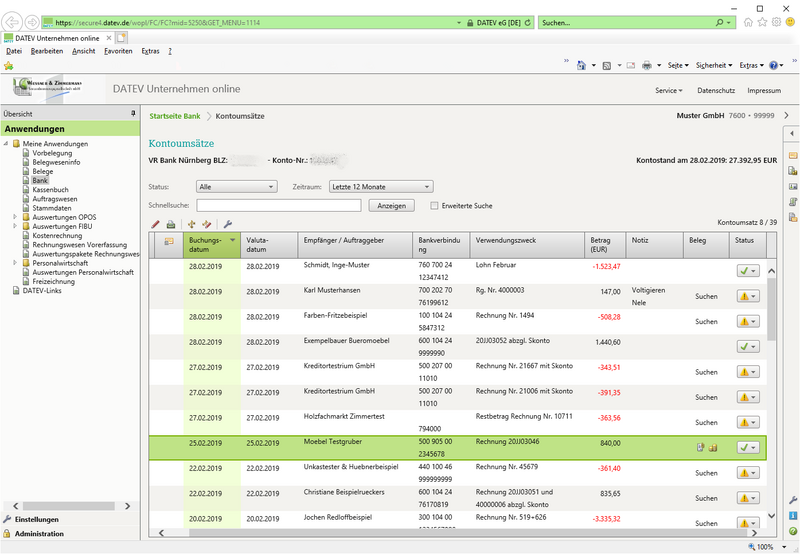800x554 pixels.
Task: Open status dropdown for Karl Musterhansen row
Action: point(748,296)
